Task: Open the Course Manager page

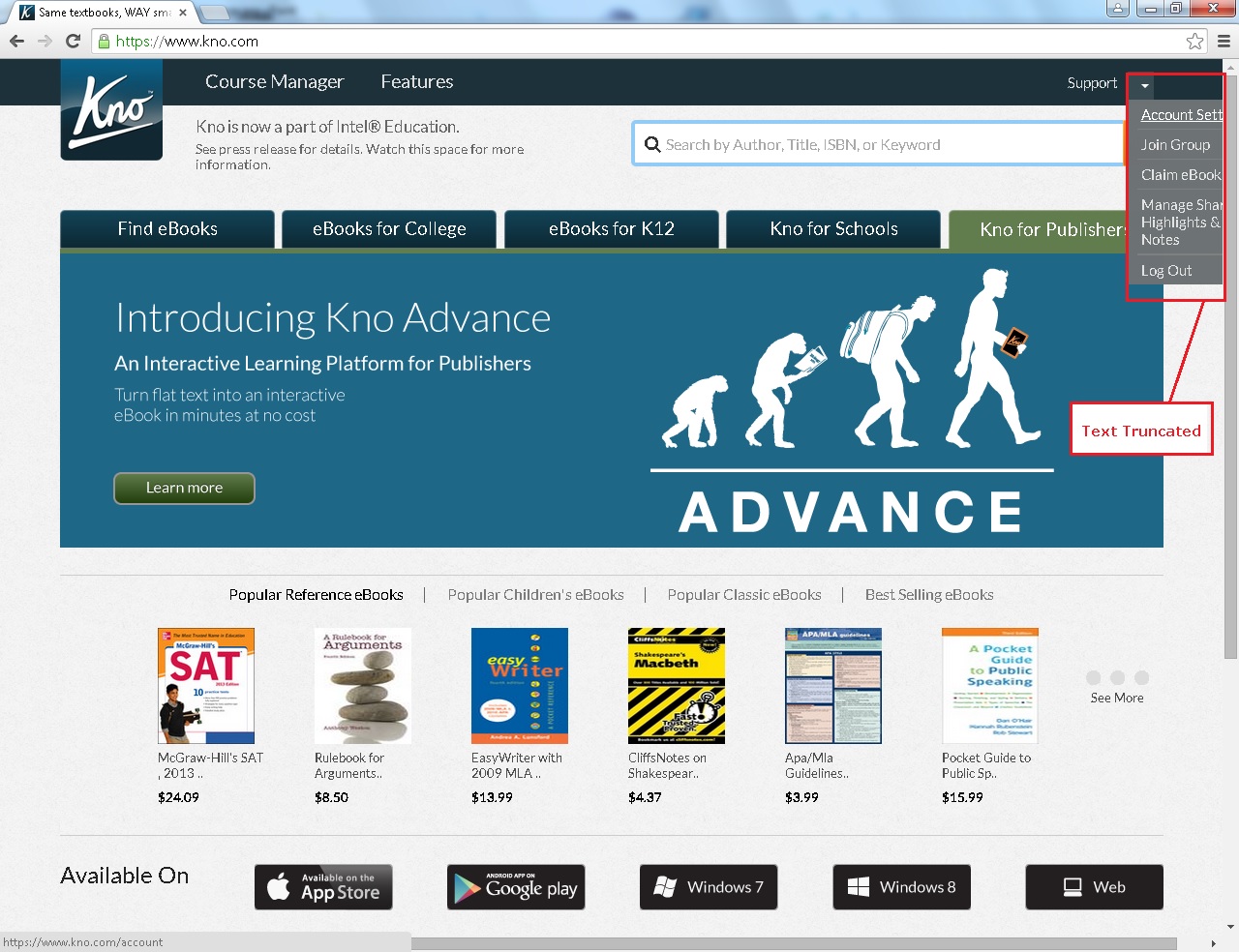Action: point(274,82)
